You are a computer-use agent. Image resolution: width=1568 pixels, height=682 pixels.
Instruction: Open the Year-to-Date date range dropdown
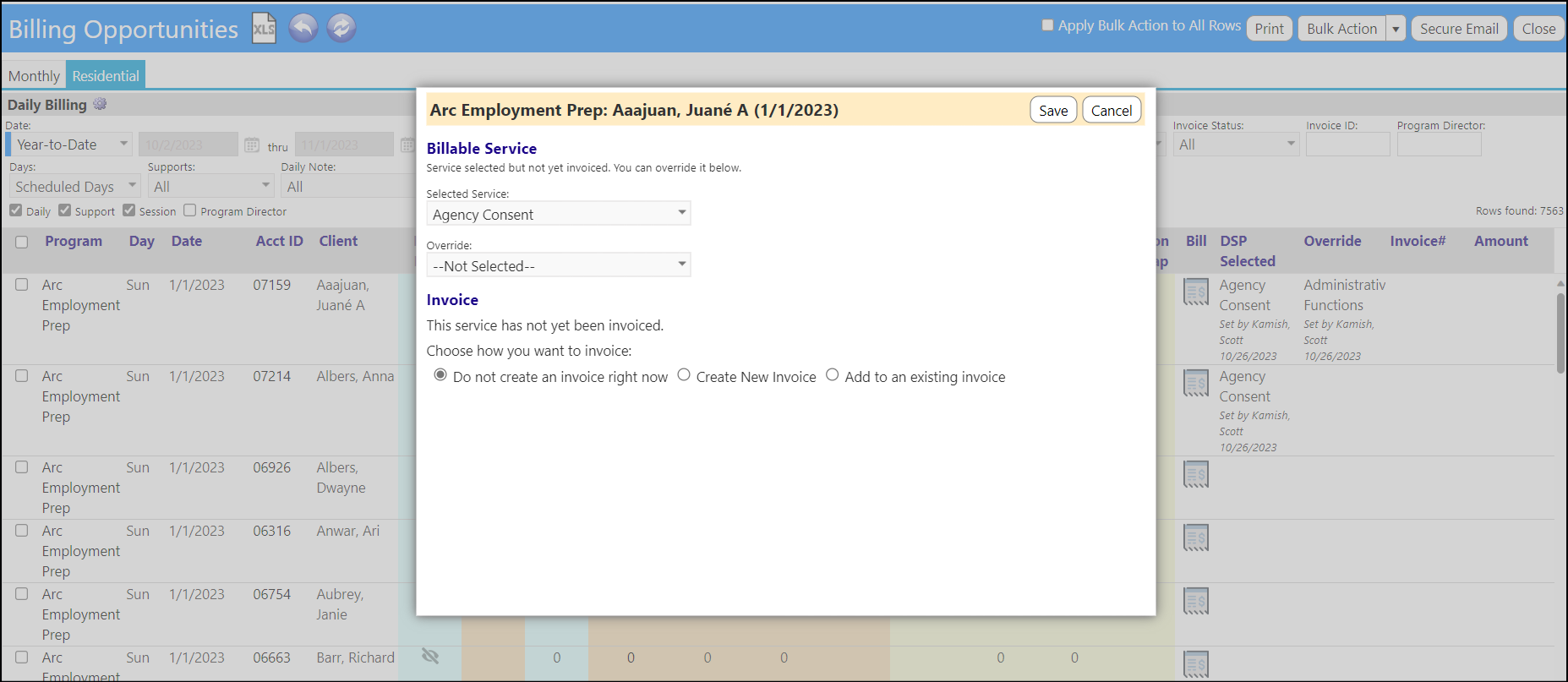point(72,145)
